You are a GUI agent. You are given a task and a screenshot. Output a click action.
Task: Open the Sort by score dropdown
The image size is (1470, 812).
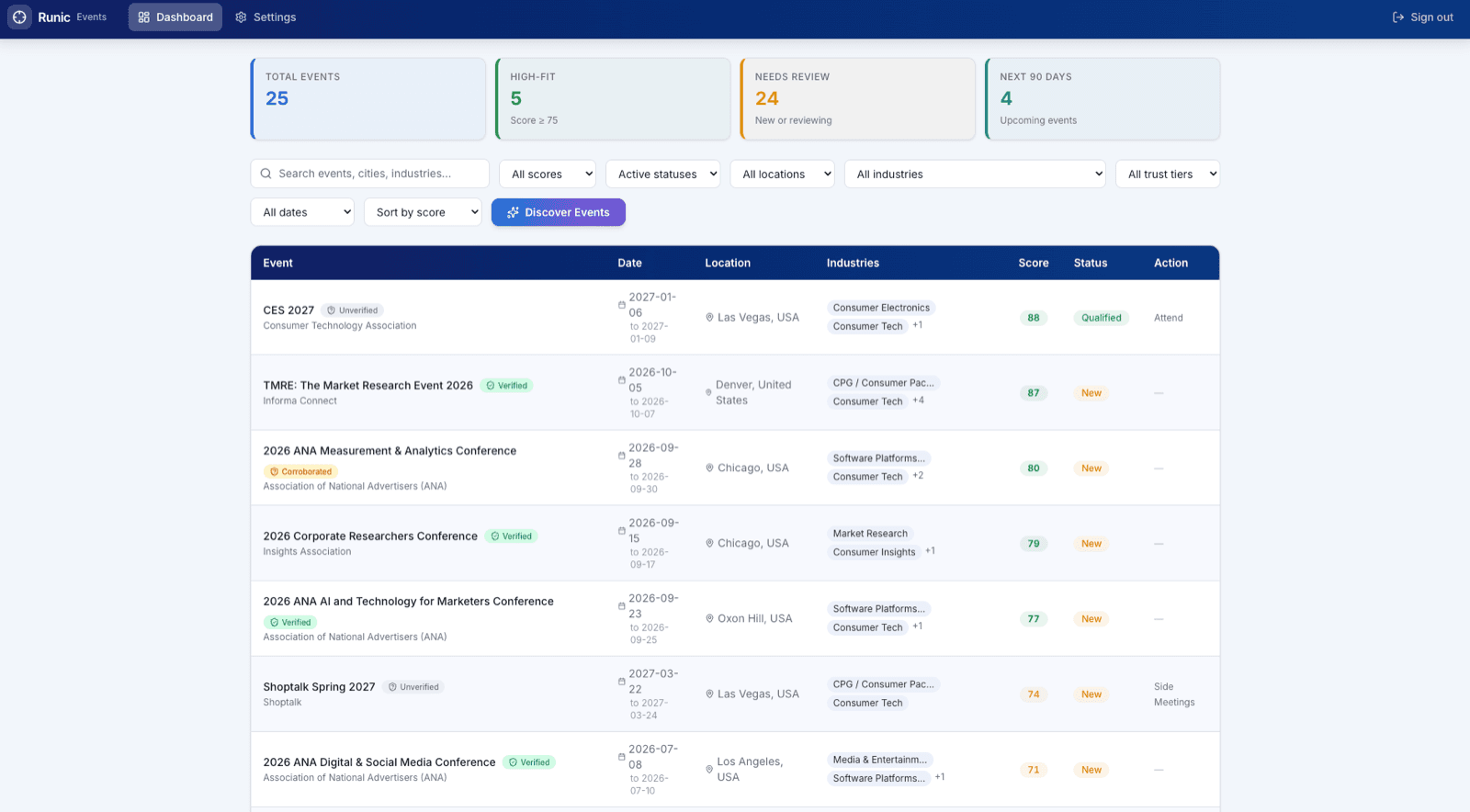[x=423, y=212]
